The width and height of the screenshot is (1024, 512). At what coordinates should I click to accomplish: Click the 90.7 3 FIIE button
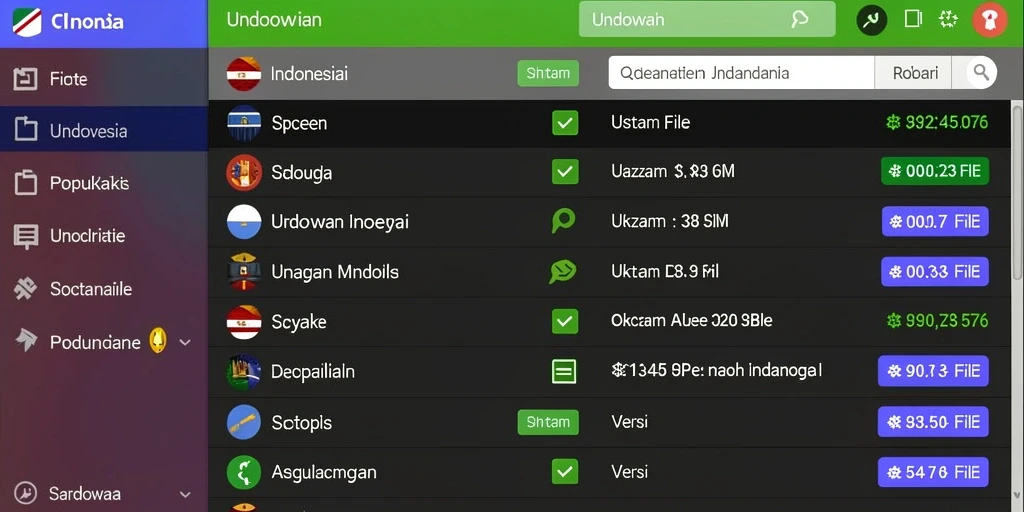tap(933, 371)
